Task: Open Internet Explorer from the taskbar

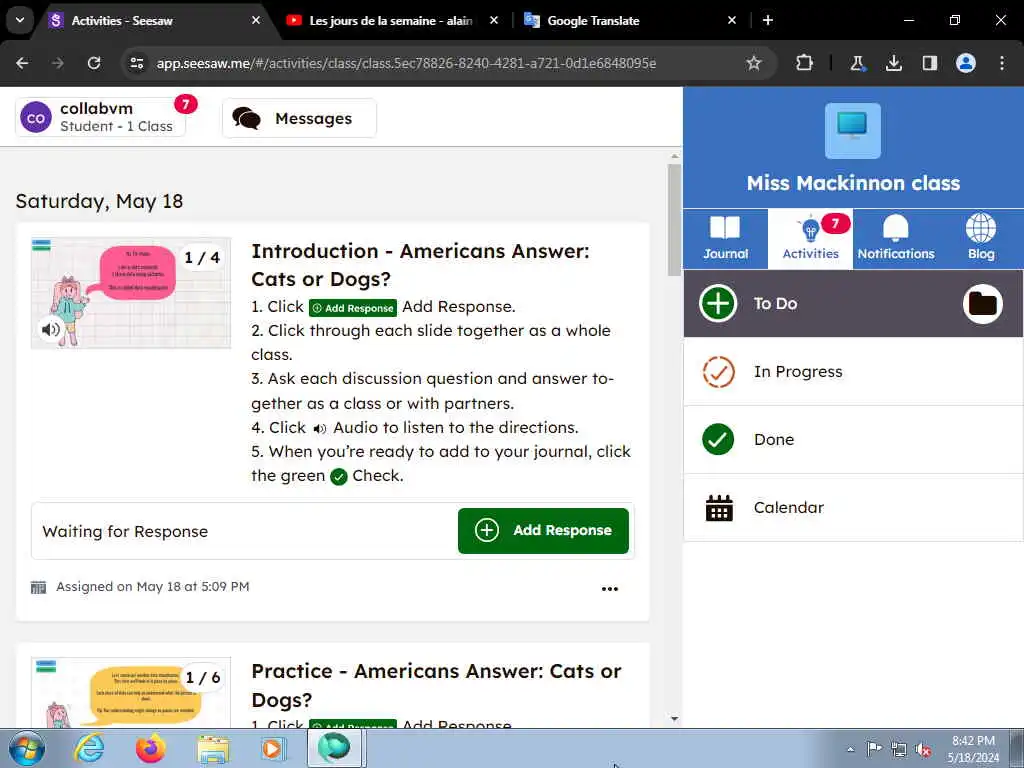Action: click(x=89, y=748)
